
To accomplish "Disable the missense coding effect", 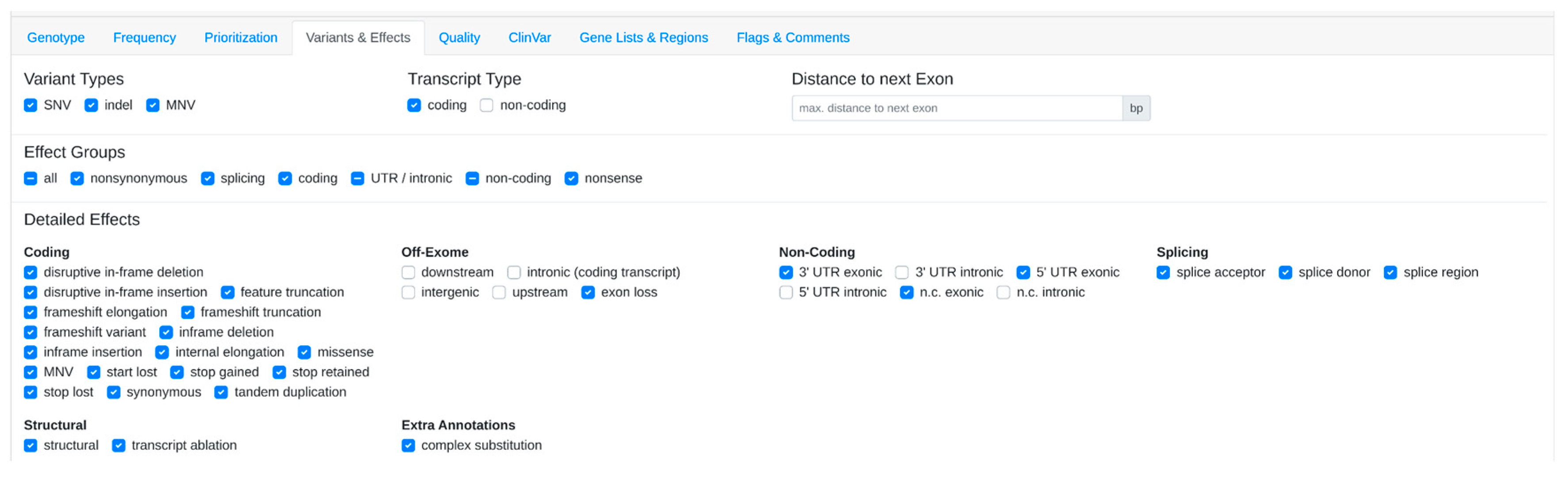I will point(304,353).
